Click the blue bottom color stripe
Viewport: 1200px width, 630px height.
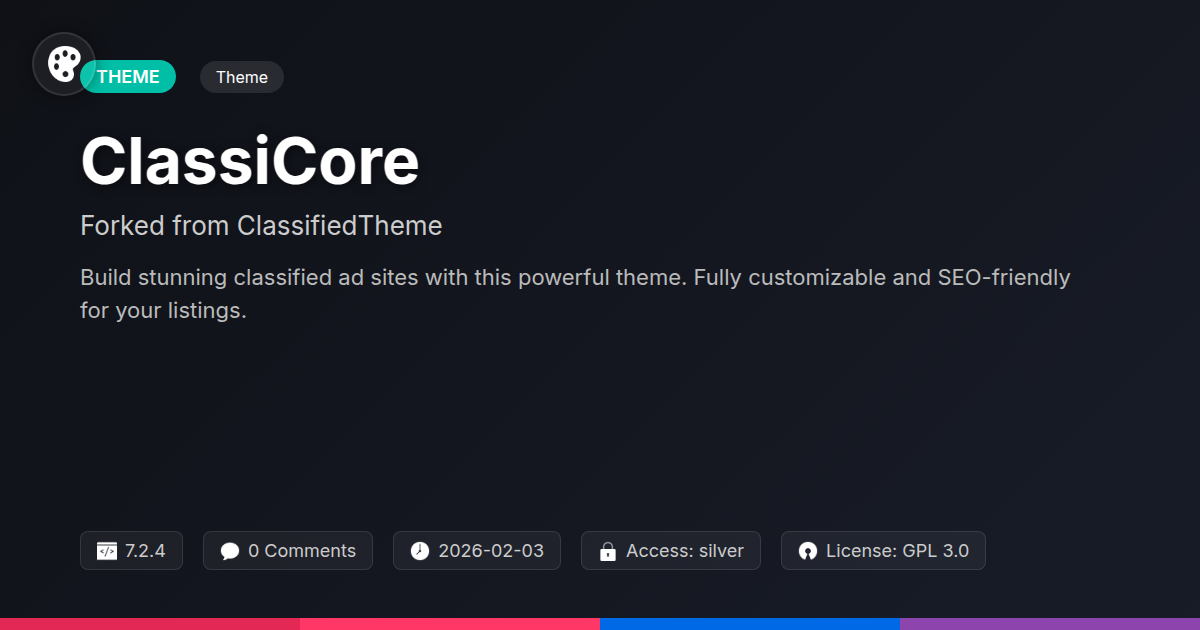tap(750, 623)
